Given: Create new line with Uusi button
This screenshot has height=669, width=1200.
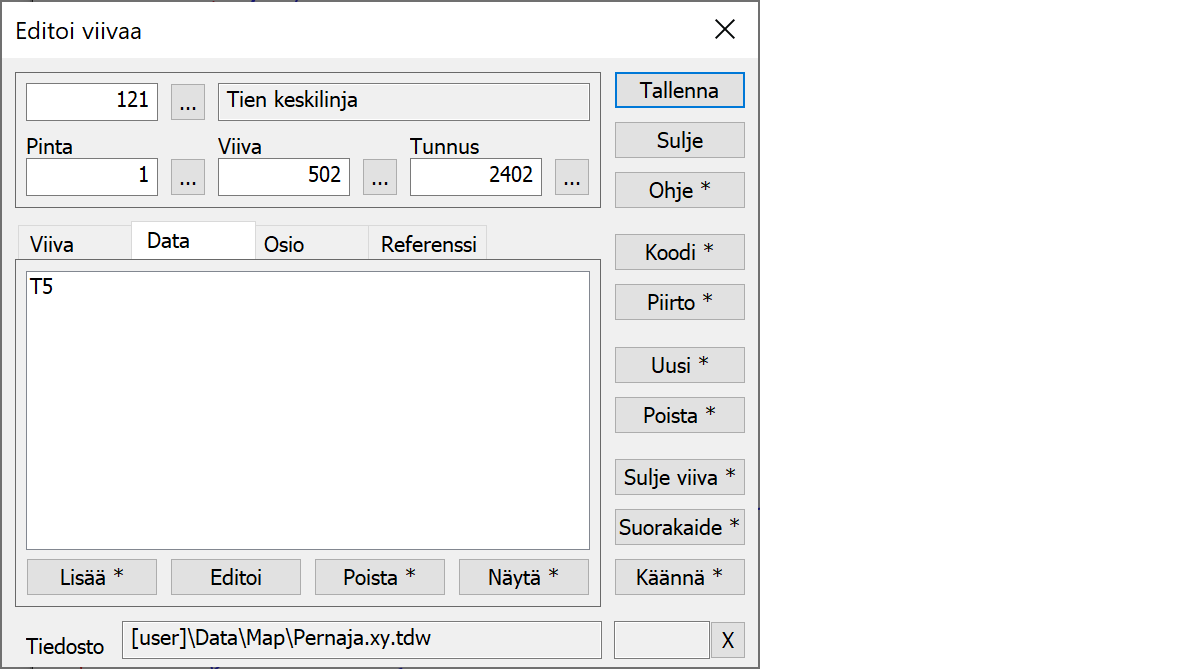Looking at the screenshot, I should tap(679, 365).
